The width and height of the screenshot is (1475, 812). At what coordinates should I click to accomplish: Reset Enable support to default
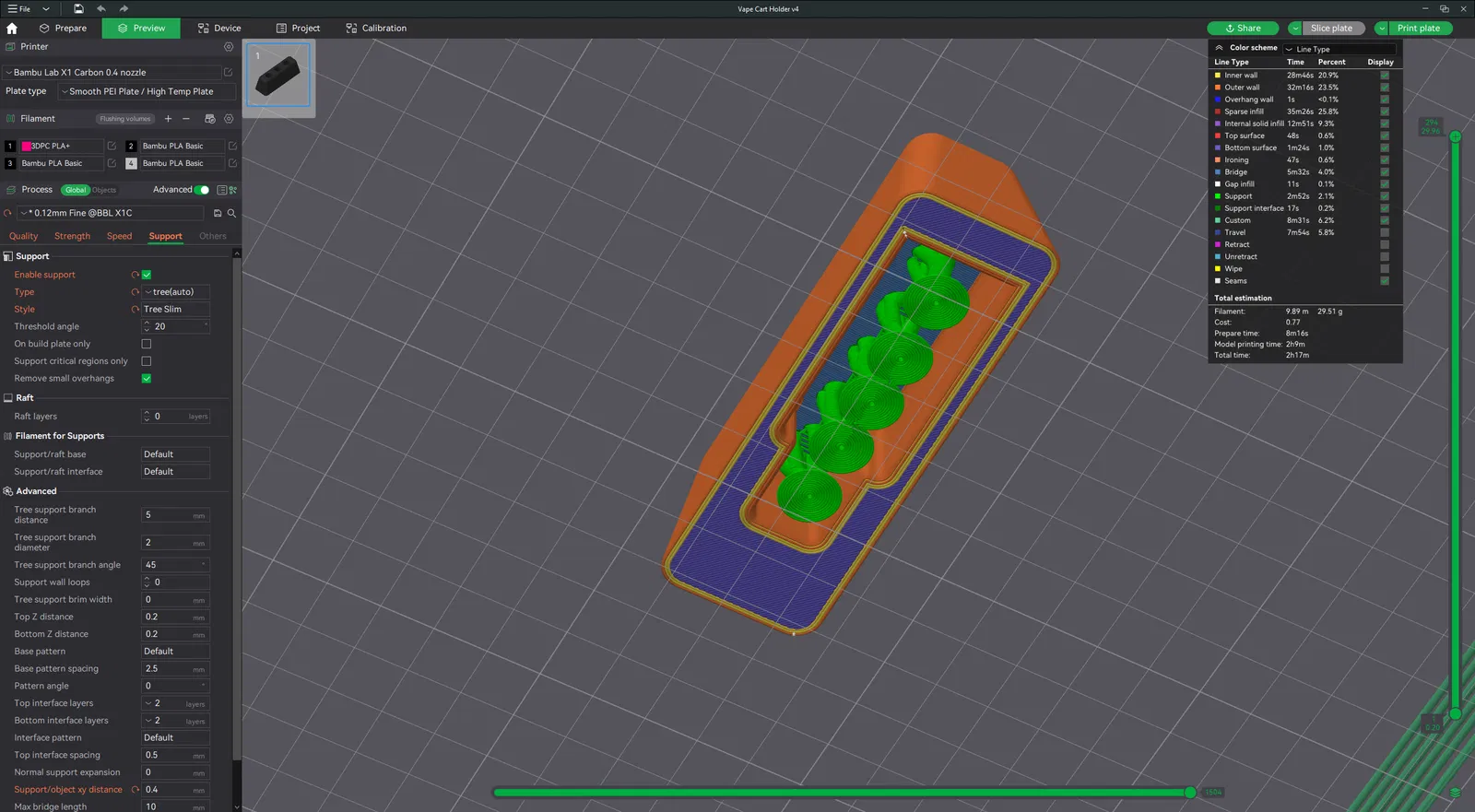pos(135,275)
